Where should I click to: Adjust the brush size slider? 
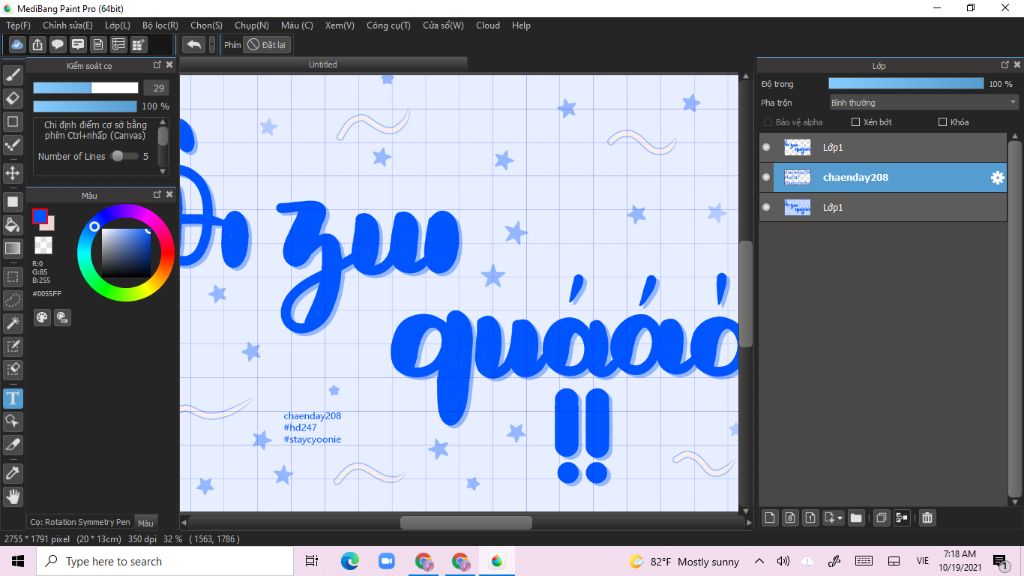[x=86, y=88]
